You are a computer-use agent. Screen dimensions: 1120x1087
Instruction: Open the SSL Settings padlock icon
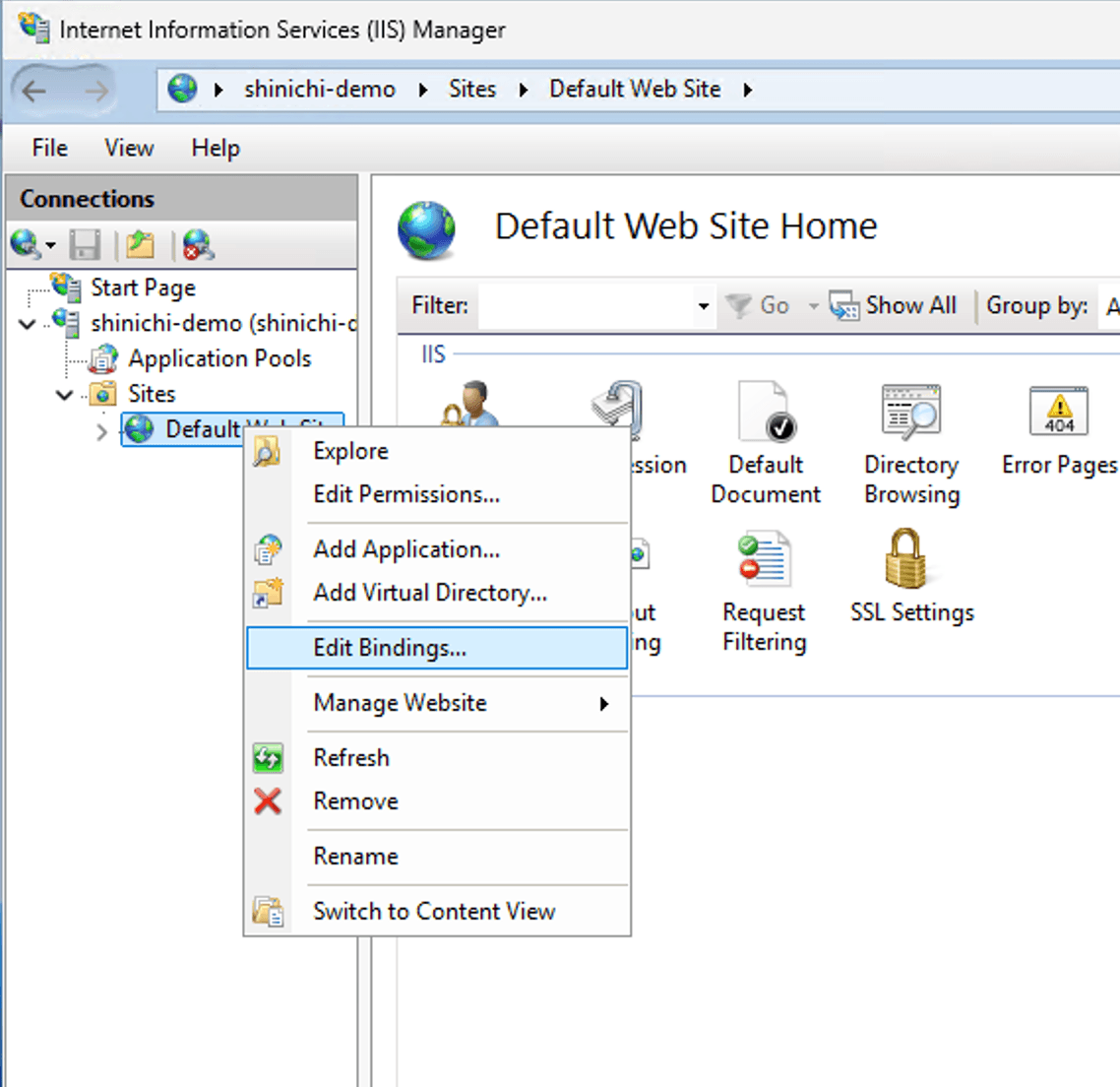[x=905, y=559]
